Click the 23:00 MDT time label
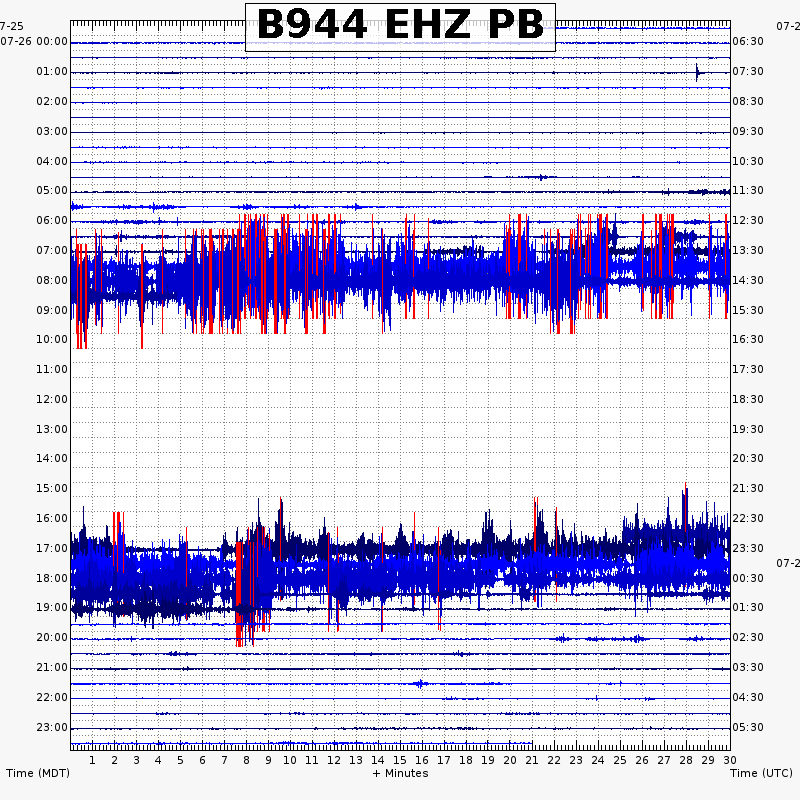 click(52, 727)
